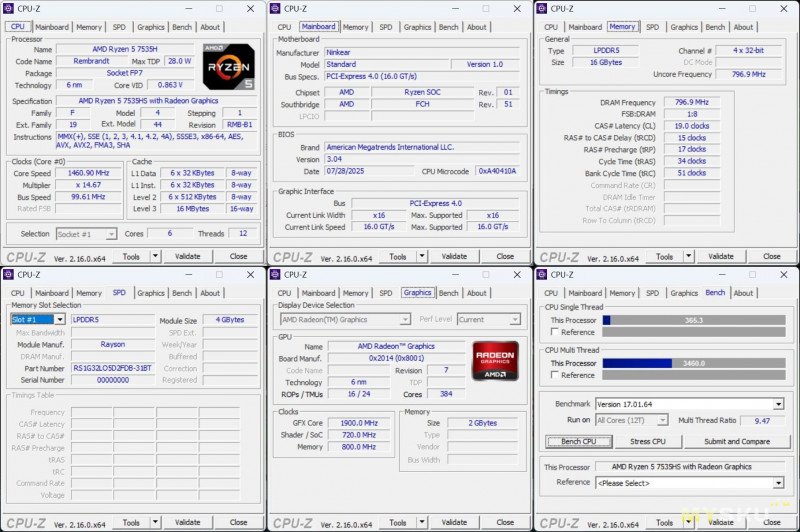The image size is (800, 532).
Task: Click Submit and Compare button
Action: 737,442
